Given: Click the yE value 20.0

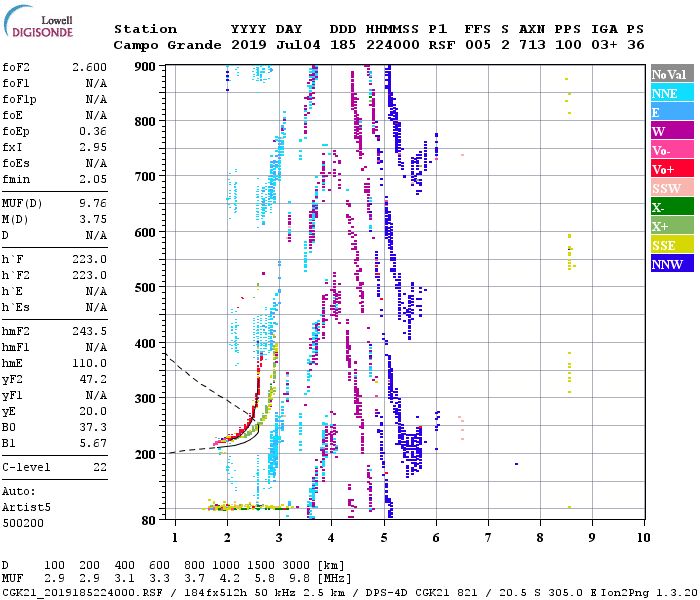Looking at the screenshot, I should pyautogui.click(x=93, y=411).
